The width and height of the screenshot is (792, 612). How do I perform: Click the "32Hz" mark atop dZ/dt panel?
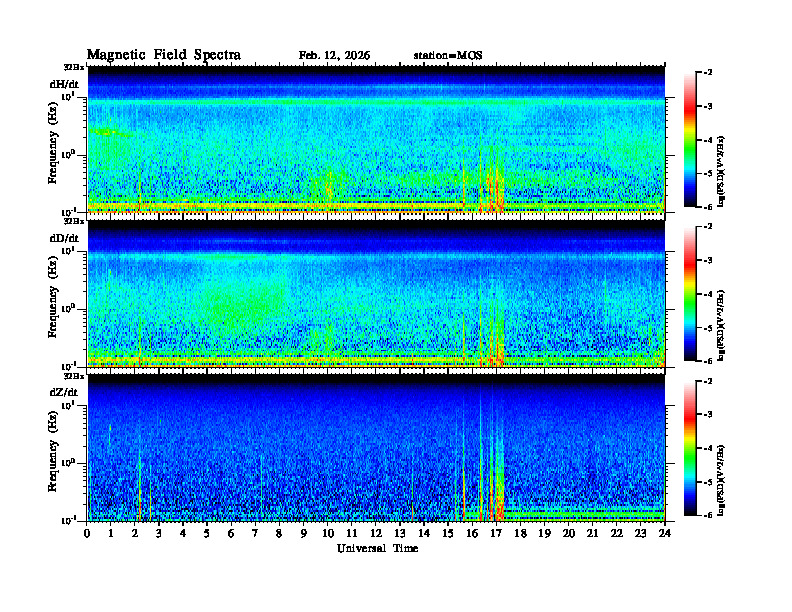(74, 376)
